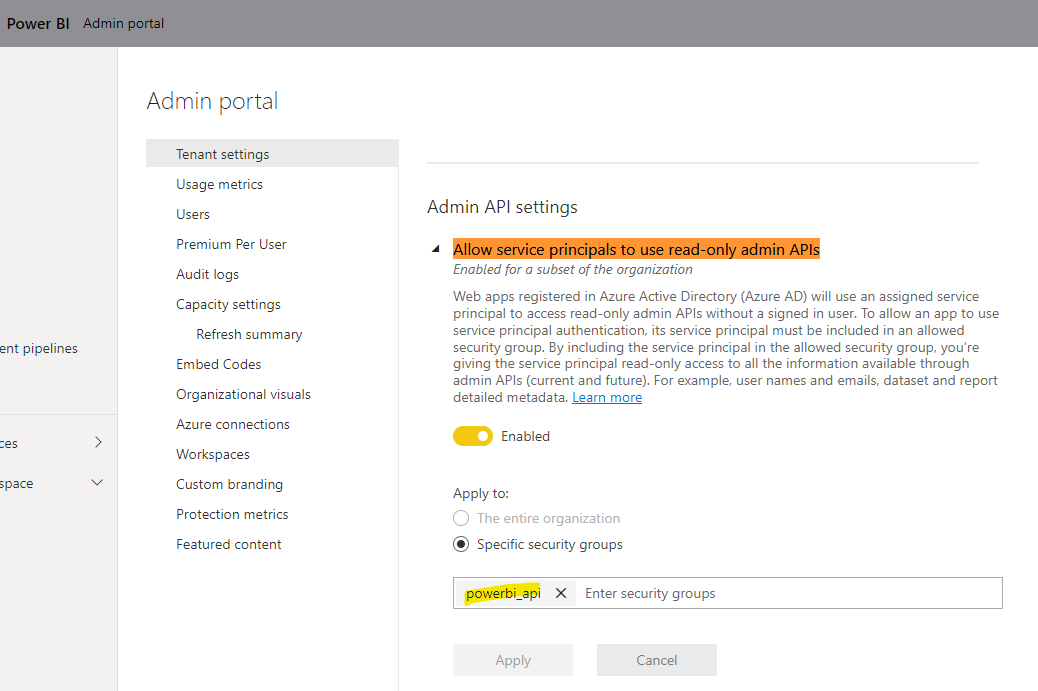View Audit logs

click(207, 274)
